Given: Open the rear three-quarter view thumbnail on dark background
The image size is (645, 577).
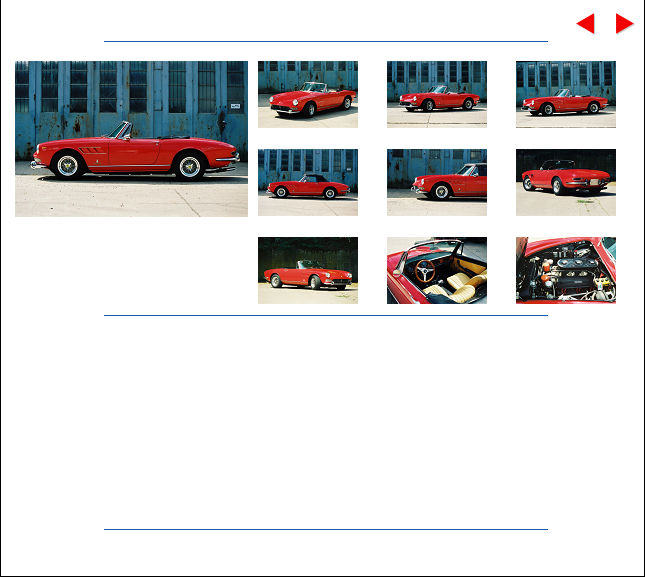Looking at the screenshot, I should [x=566, y=182].
